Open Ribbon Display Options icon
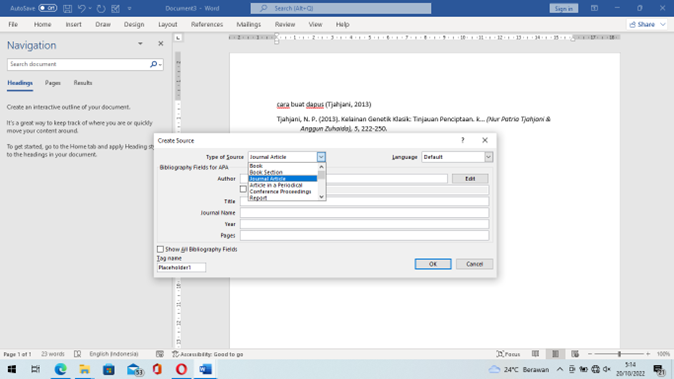This screenshot has height=379, width=674. tap(594, 8)
